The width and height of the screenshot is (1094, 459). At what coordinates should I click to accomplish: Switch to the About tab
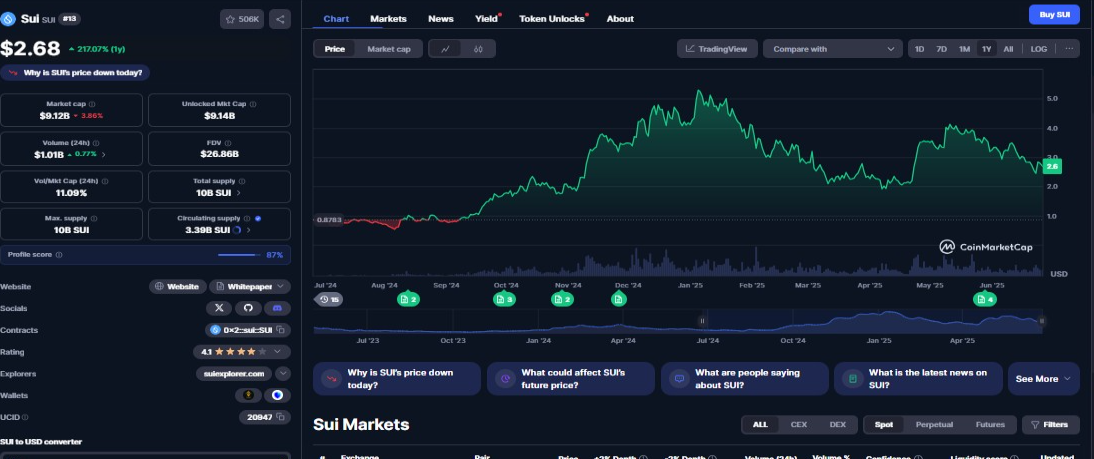pos(620,19)
